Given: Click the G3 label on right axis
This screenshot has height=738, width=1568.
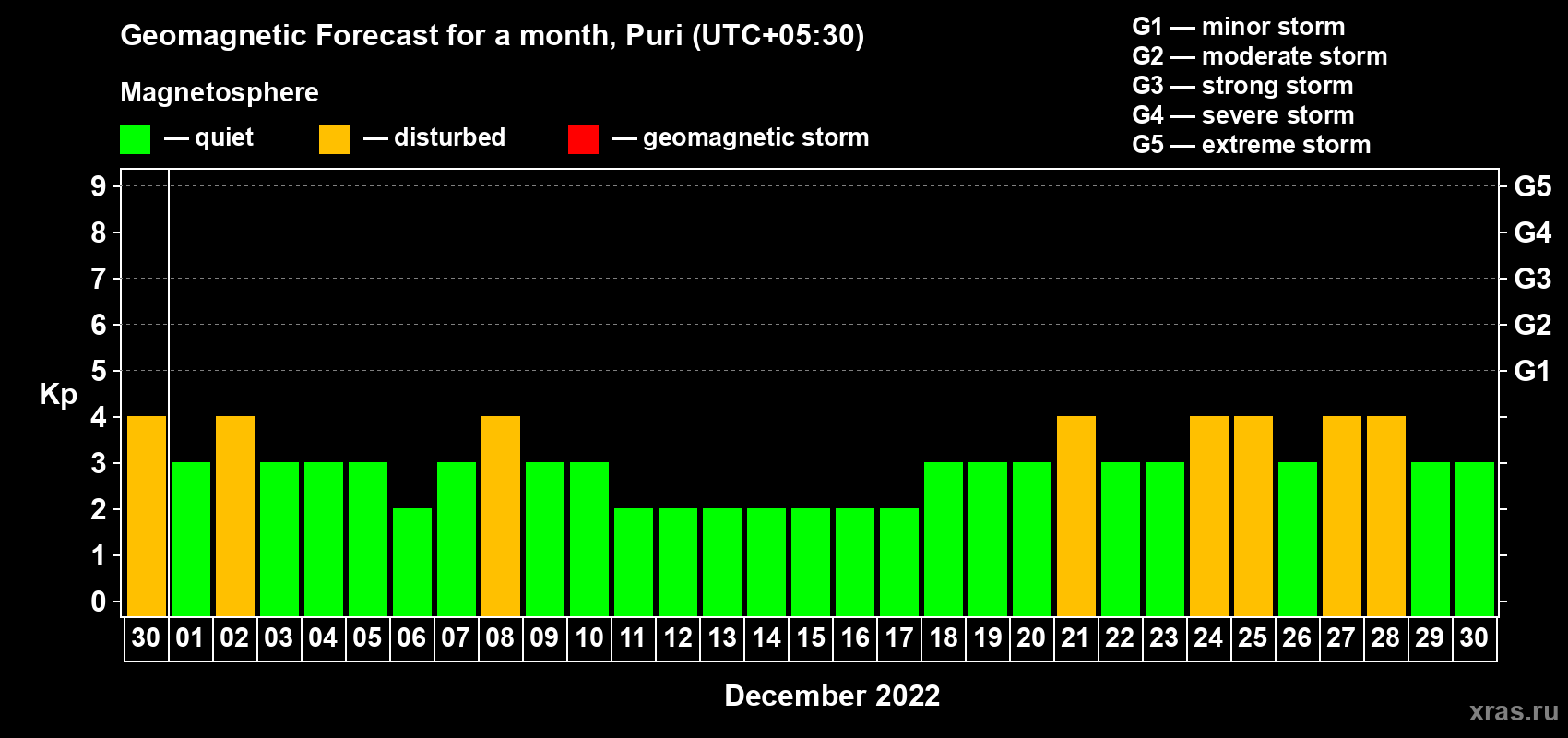Looking at the screenshot, I should [1533, 279].
